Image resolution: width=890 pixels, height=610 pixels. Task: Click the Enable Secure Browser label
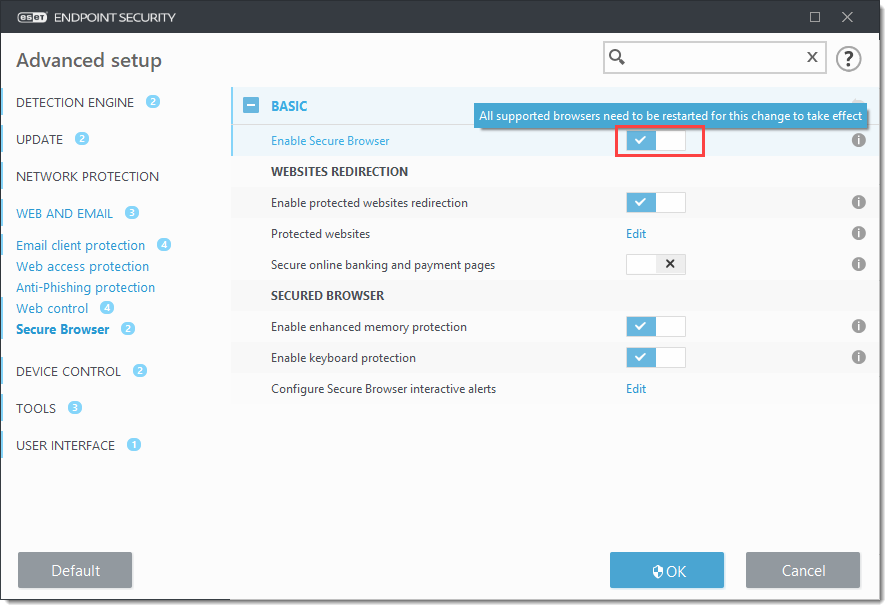point(330,141)
